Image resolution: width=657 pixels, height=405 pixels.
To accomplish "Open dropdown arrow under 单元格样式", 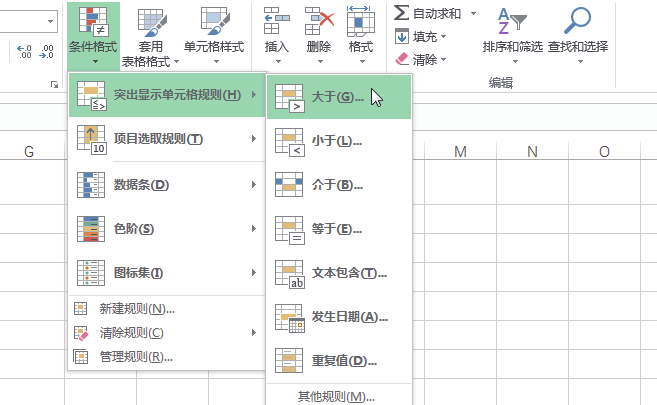I will click(x=216, y=62).
